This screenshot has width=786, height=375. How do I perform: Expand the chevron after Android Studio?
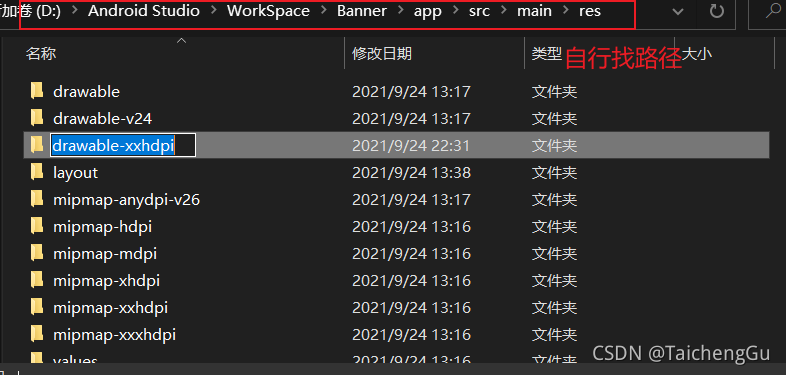(213, 11)
